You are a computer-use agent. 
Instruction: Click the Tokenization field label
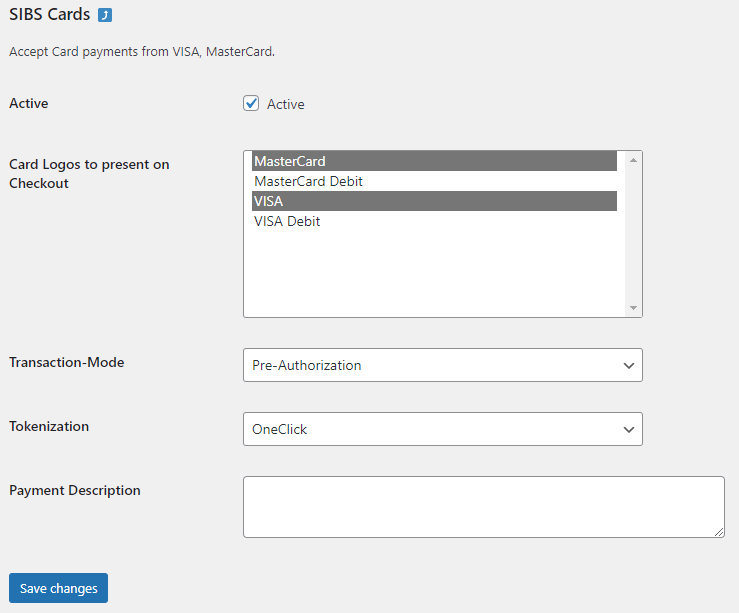(x=49, y=426)
